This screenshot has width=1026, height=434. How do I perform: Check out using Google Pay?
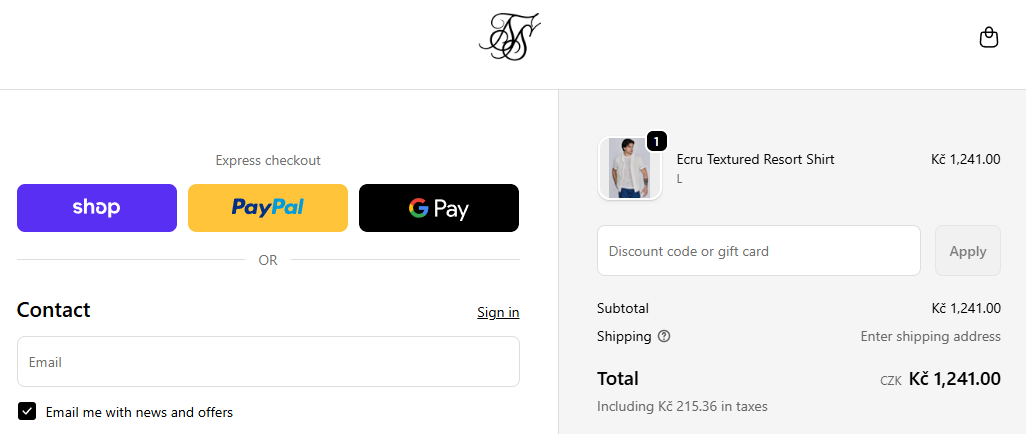pos(439,208)
